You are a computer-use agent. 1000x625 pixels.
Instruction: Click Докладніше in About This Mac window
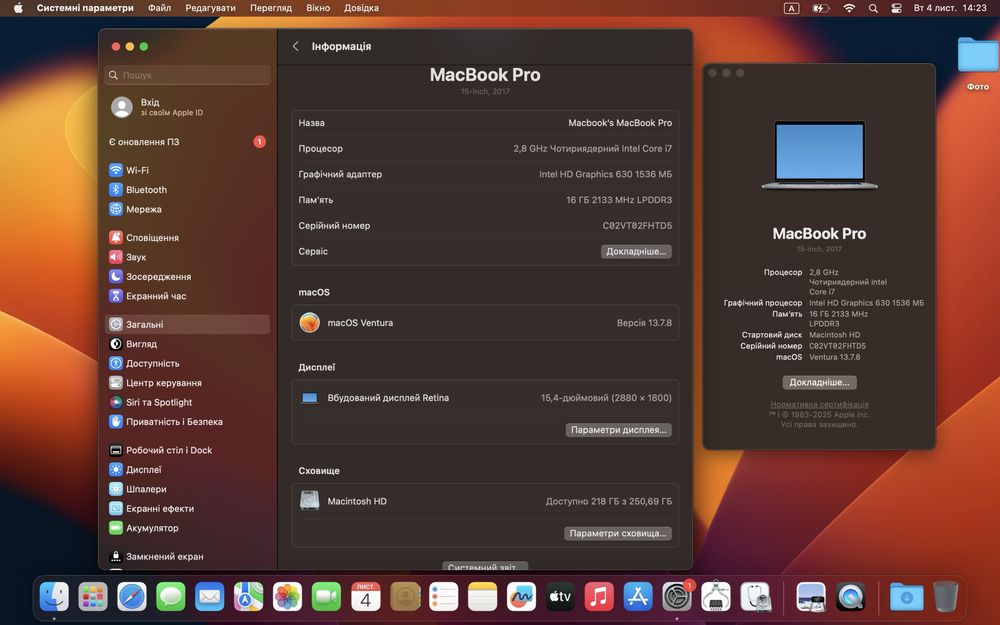click(x=819, y=382)
